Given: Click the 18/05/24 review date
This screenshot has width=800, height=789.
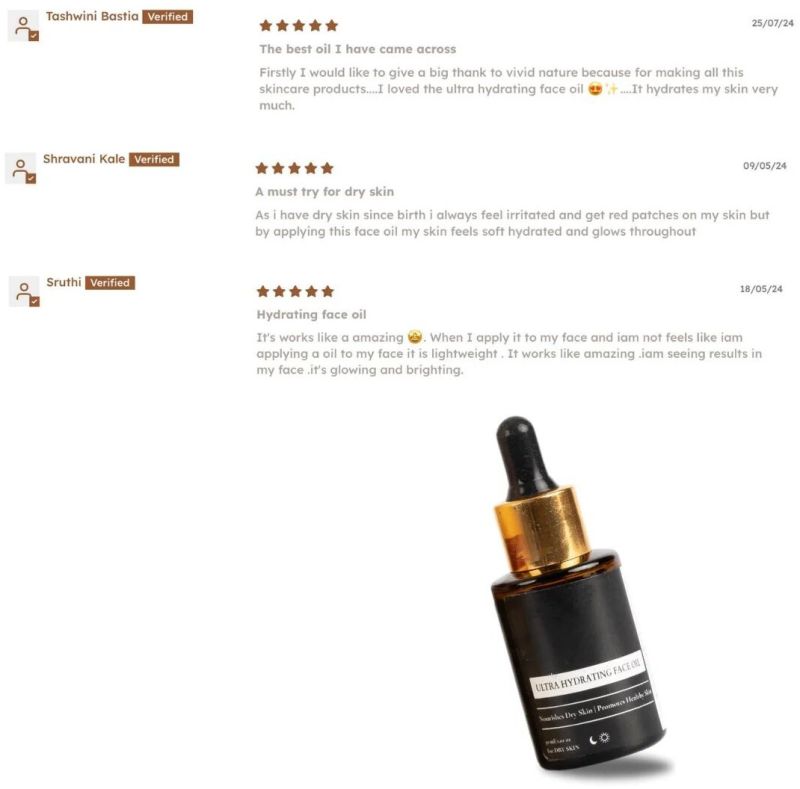Looking at the screenshot, I should pos(761,289).
